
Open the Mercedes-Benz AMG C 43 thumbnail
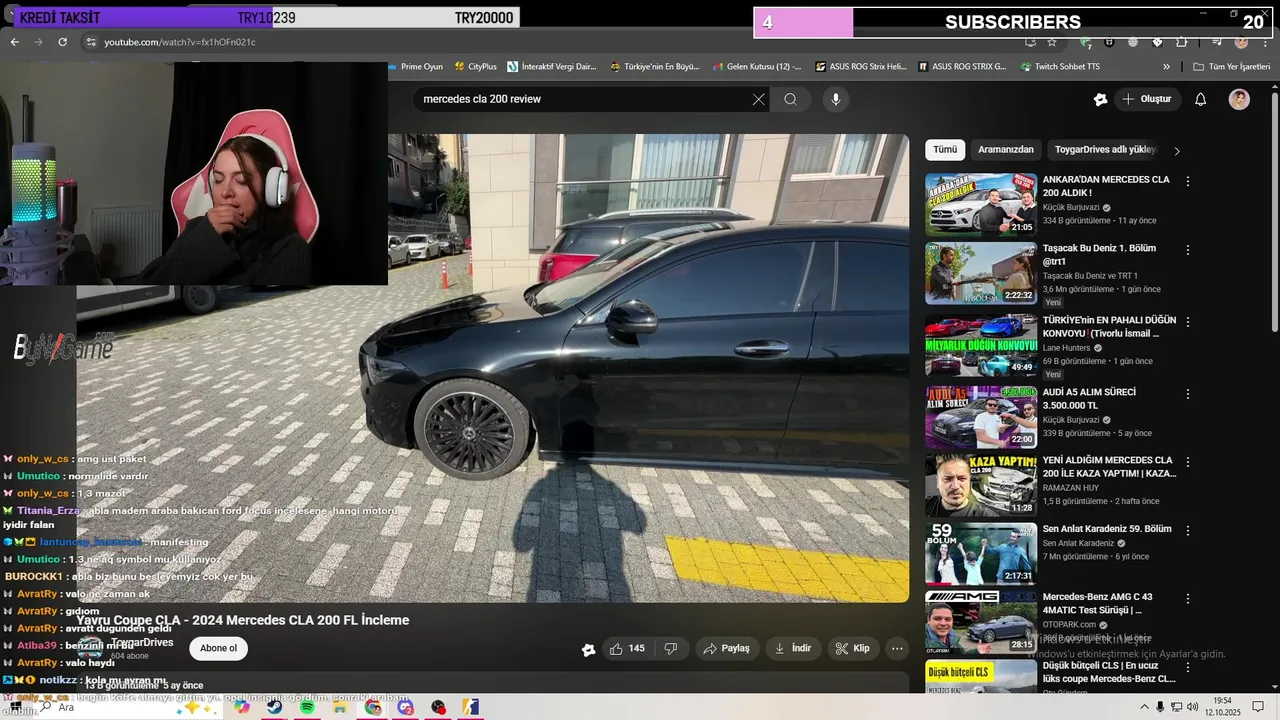pos(981,622)
